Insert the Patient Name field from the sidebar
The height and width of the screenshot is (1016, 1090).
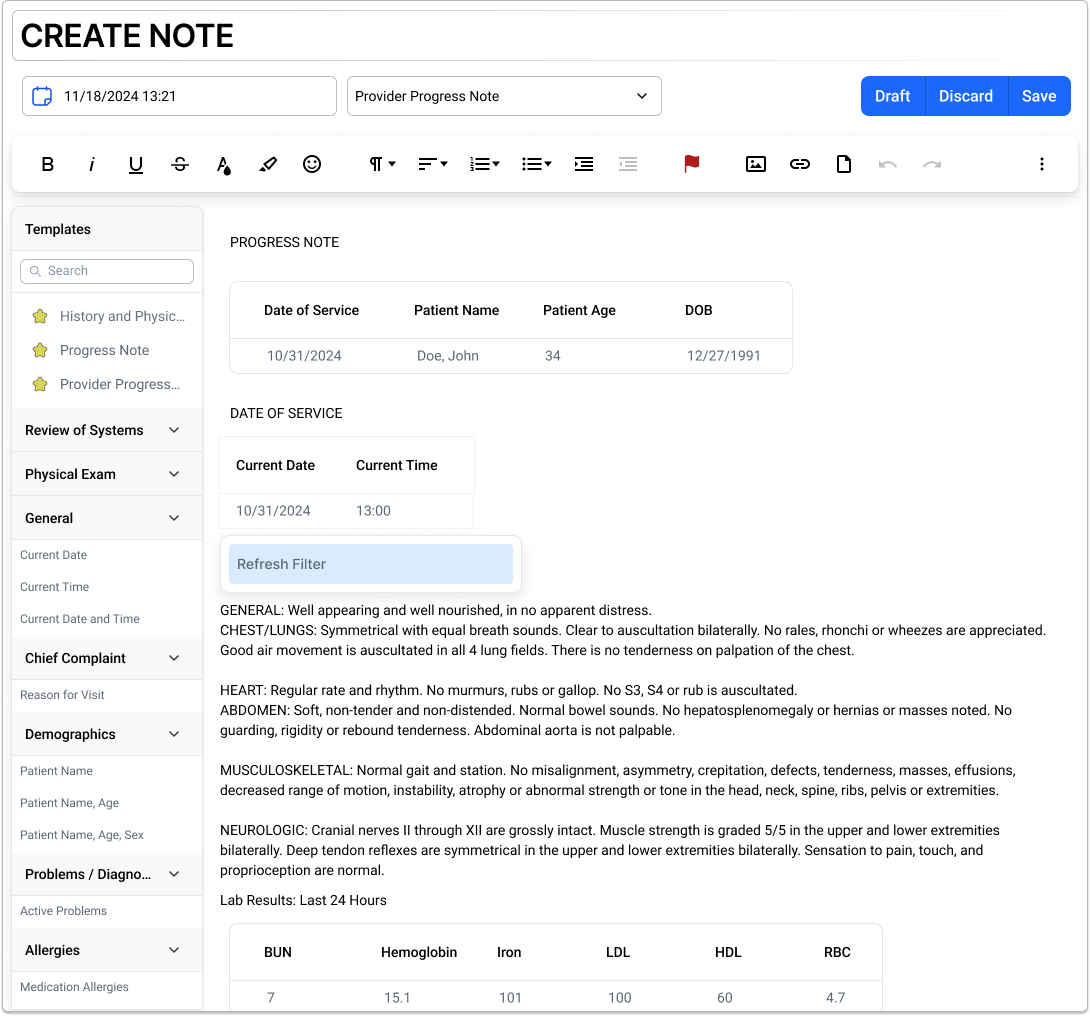pos(56,771)
